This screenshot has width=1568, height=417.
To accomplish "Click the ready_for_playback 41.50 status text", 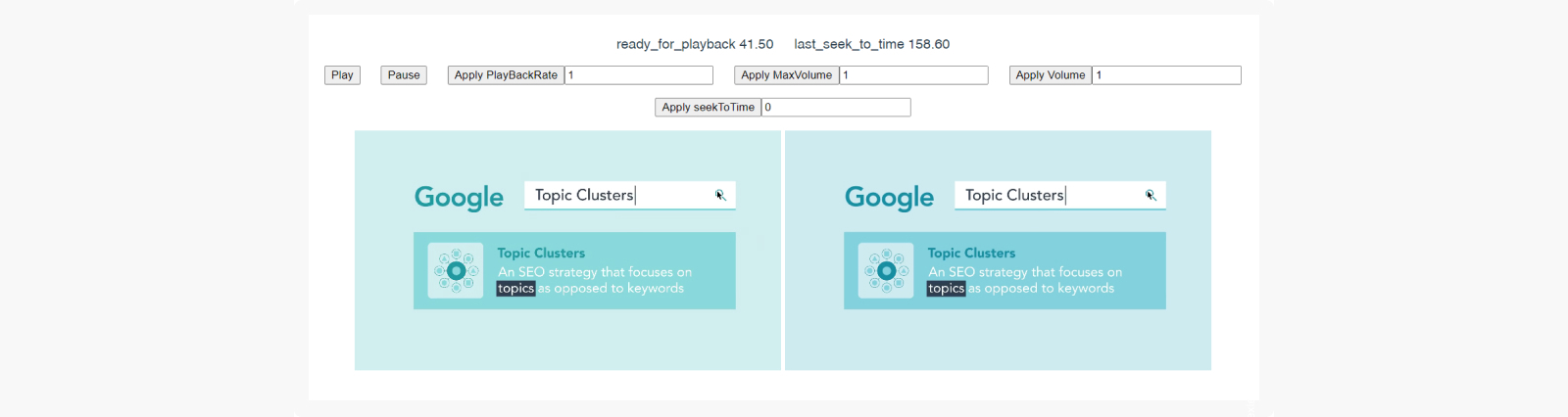I will click(695, 44).
